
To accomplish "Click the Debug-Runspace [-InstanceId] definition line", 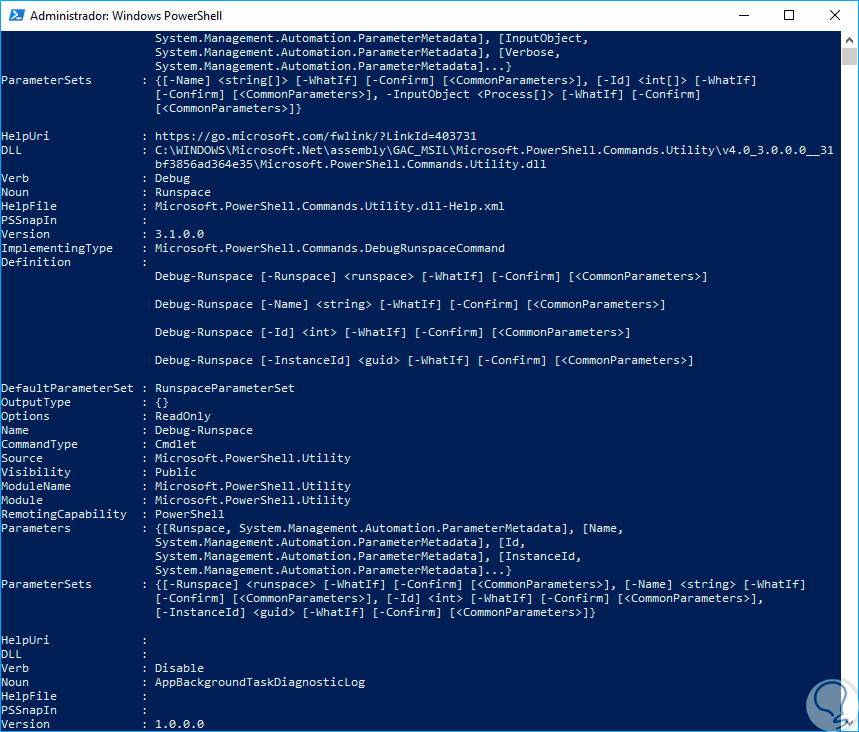I will [x=424, y=360].
